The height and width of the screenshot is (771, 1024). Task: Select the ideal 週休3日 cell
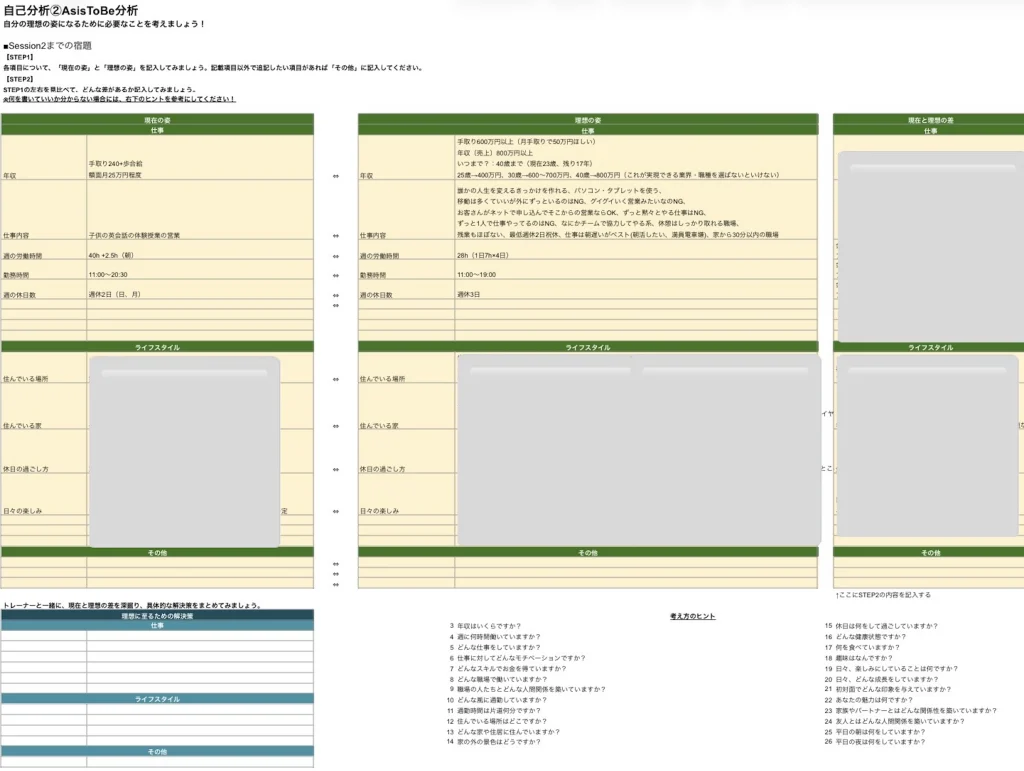[x=470, y=295]
